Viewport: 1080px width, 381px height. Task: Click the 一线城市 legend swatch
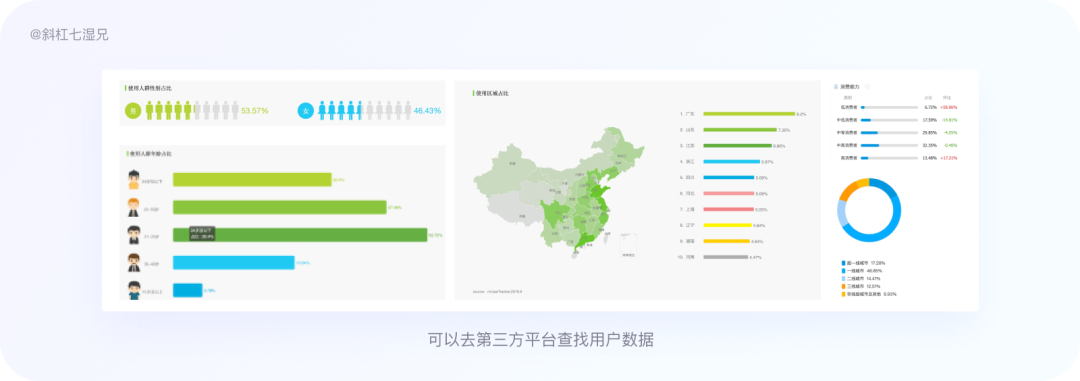coord(843,271)
